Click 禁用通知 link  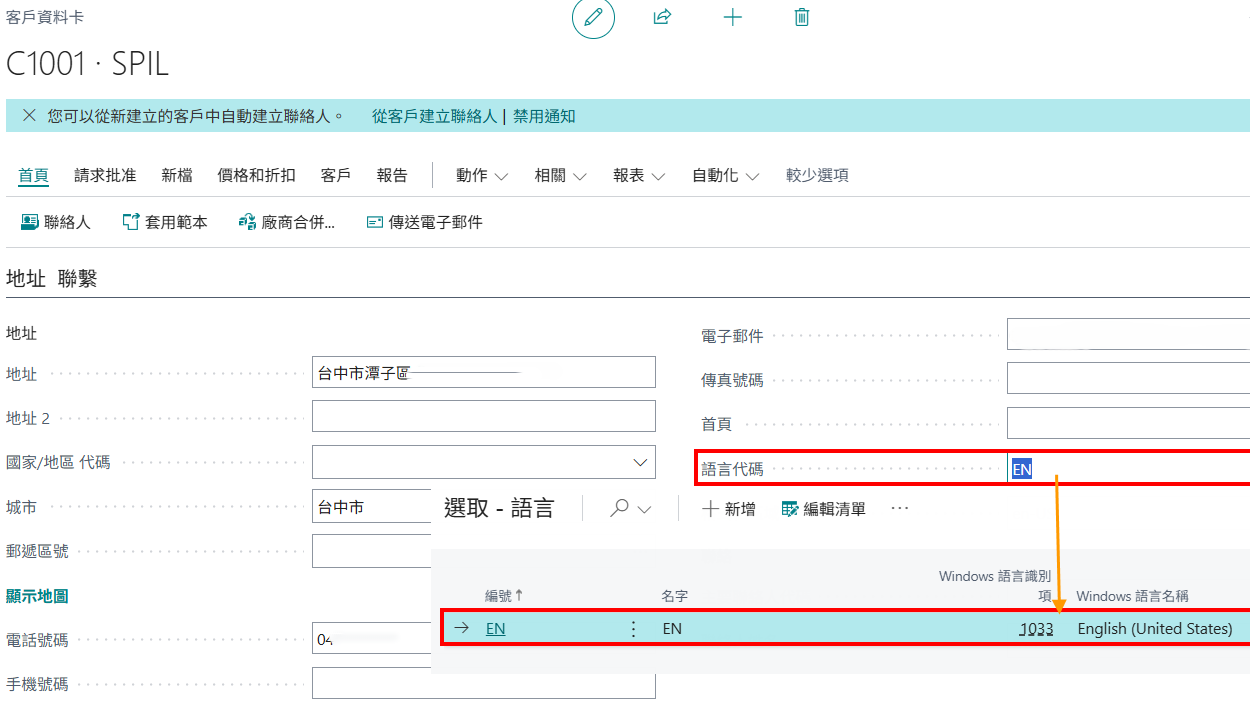point(544,116)
